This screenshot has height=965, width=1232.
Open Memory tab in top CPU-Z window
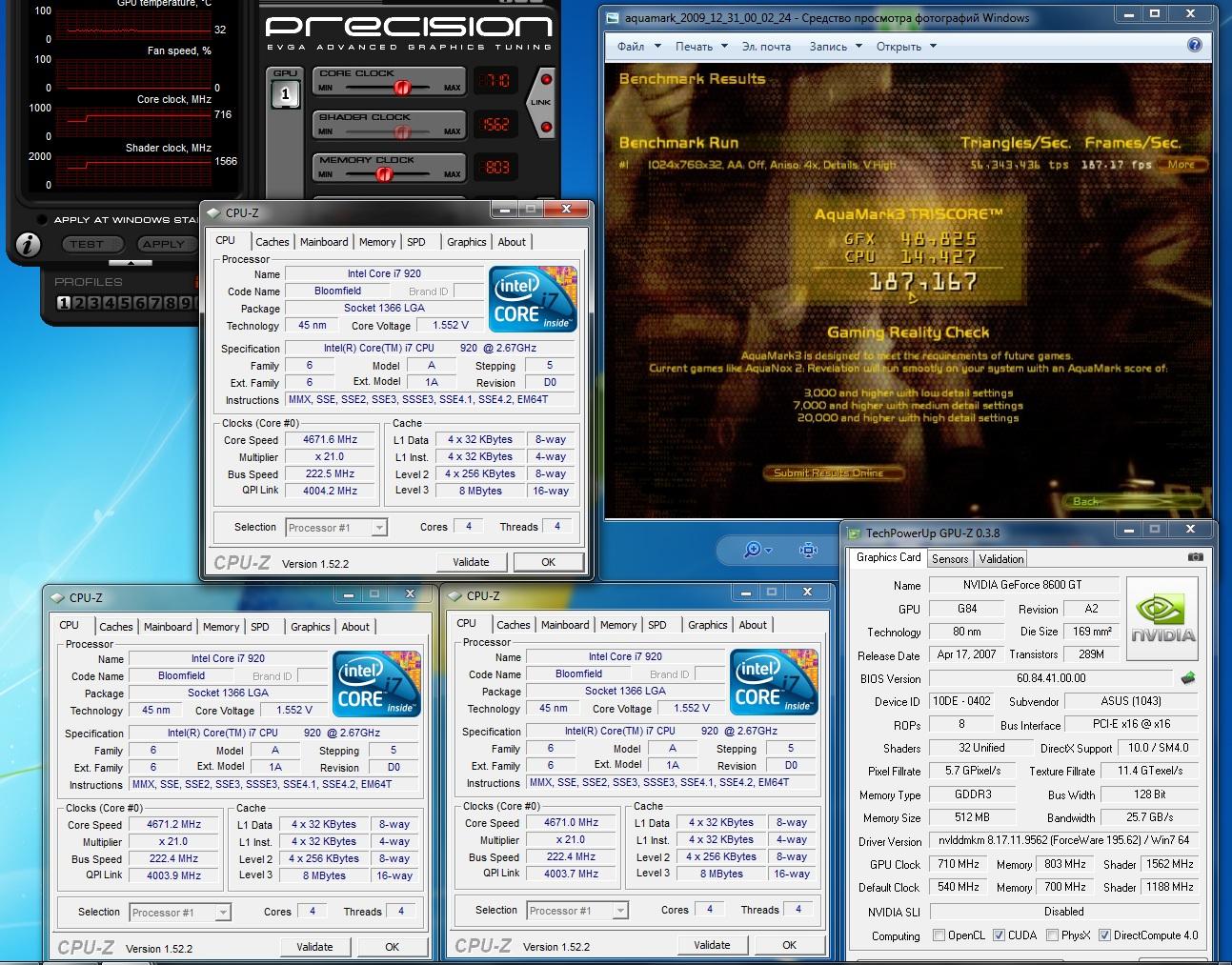click(377, 242)
